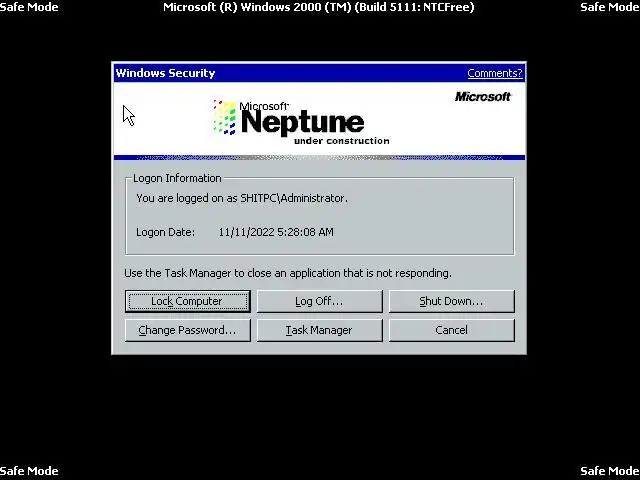Click the 'Logon Date:' label

click(165, 232)
